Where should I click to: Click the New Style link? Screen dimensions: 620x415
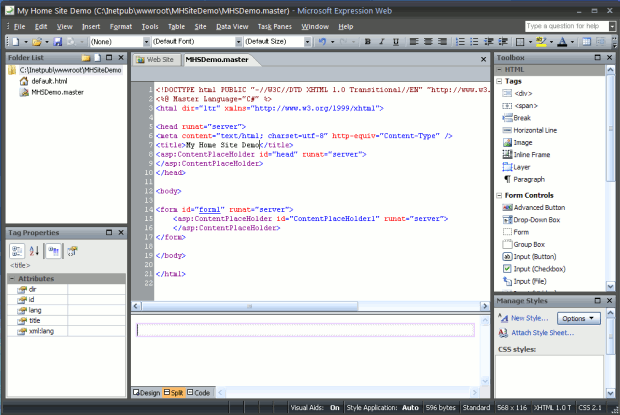point(529,318)
